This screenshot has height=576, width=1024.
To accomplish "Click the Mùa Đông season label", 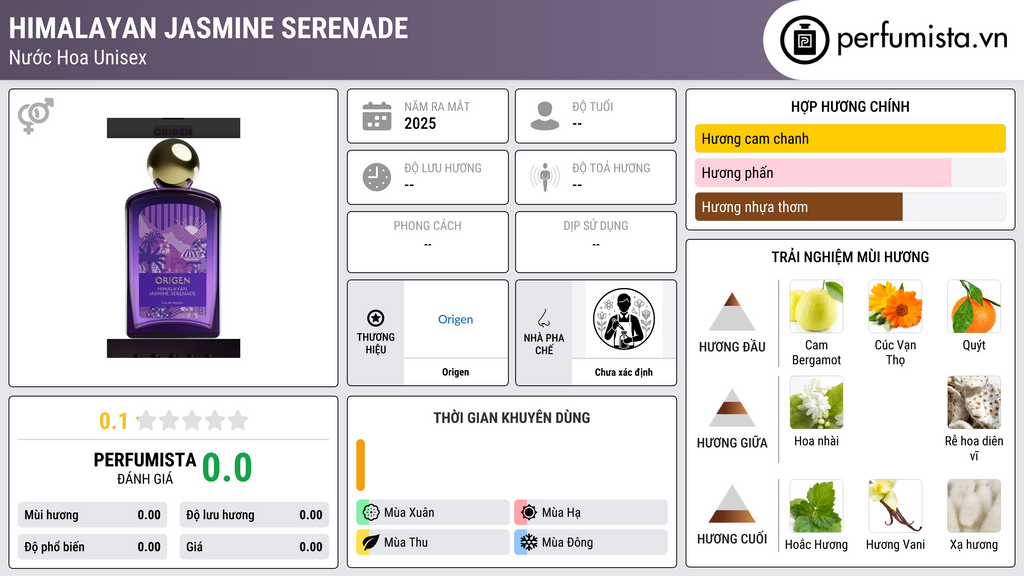I will point(568,542).
